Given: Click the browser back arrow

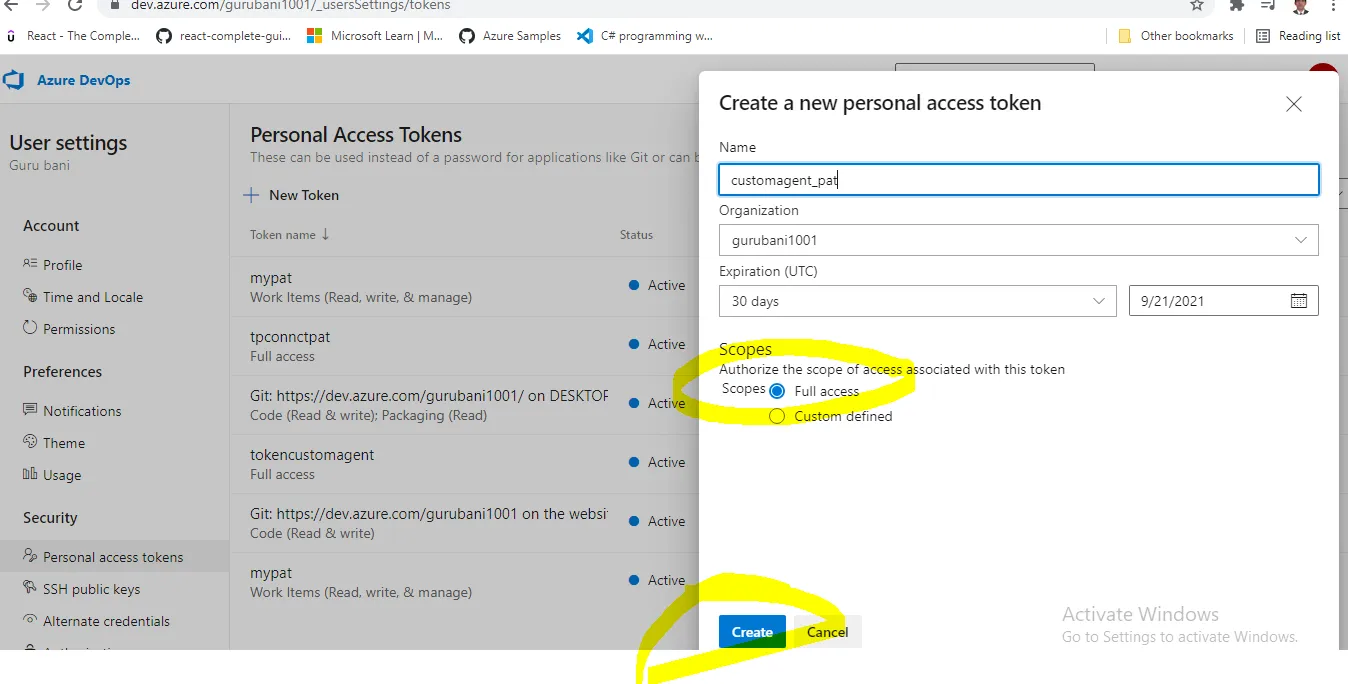Looking at the screenshot, I should click(x=12, y=5).
